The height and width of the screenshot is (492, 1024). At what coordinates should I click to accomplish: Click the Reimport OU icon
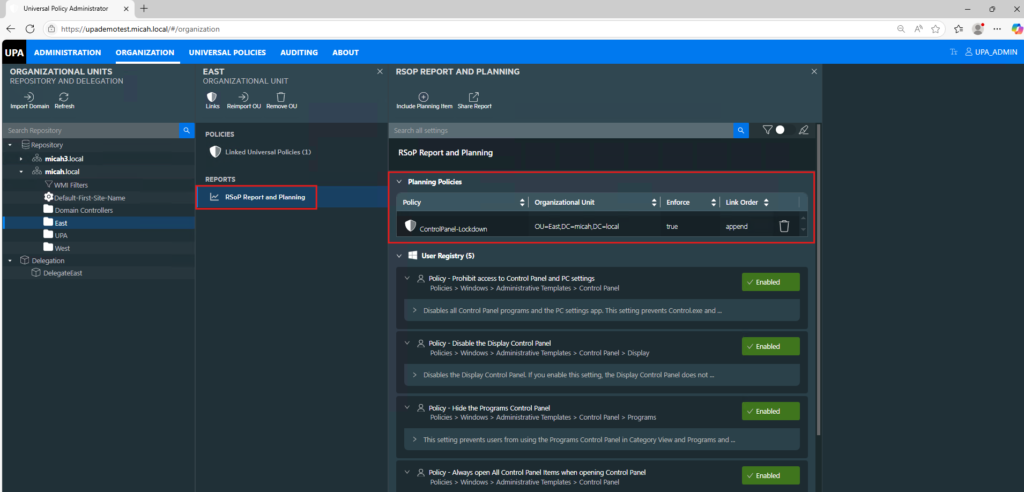point(243,96)
